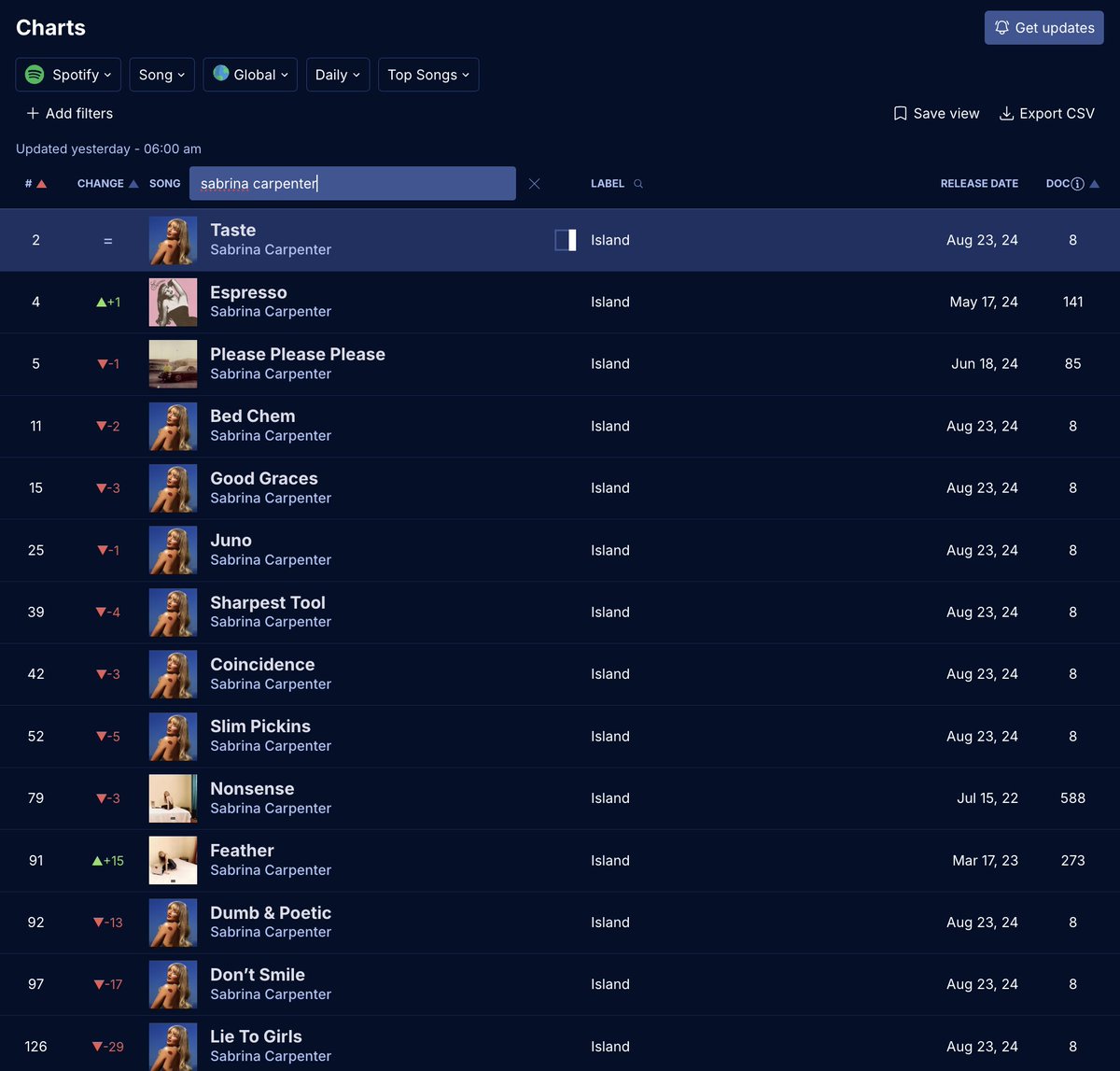Open the song Slim Pickins

(260, 726)
